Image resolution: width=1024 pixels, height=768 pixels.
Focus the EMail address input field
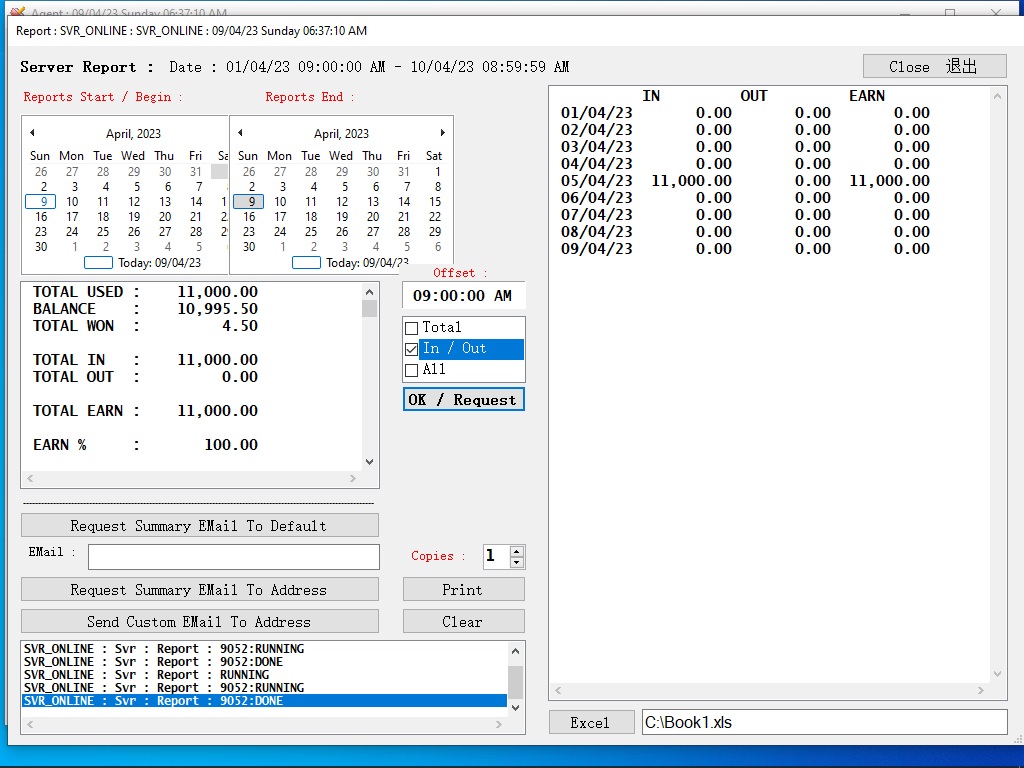pos(233,557)
